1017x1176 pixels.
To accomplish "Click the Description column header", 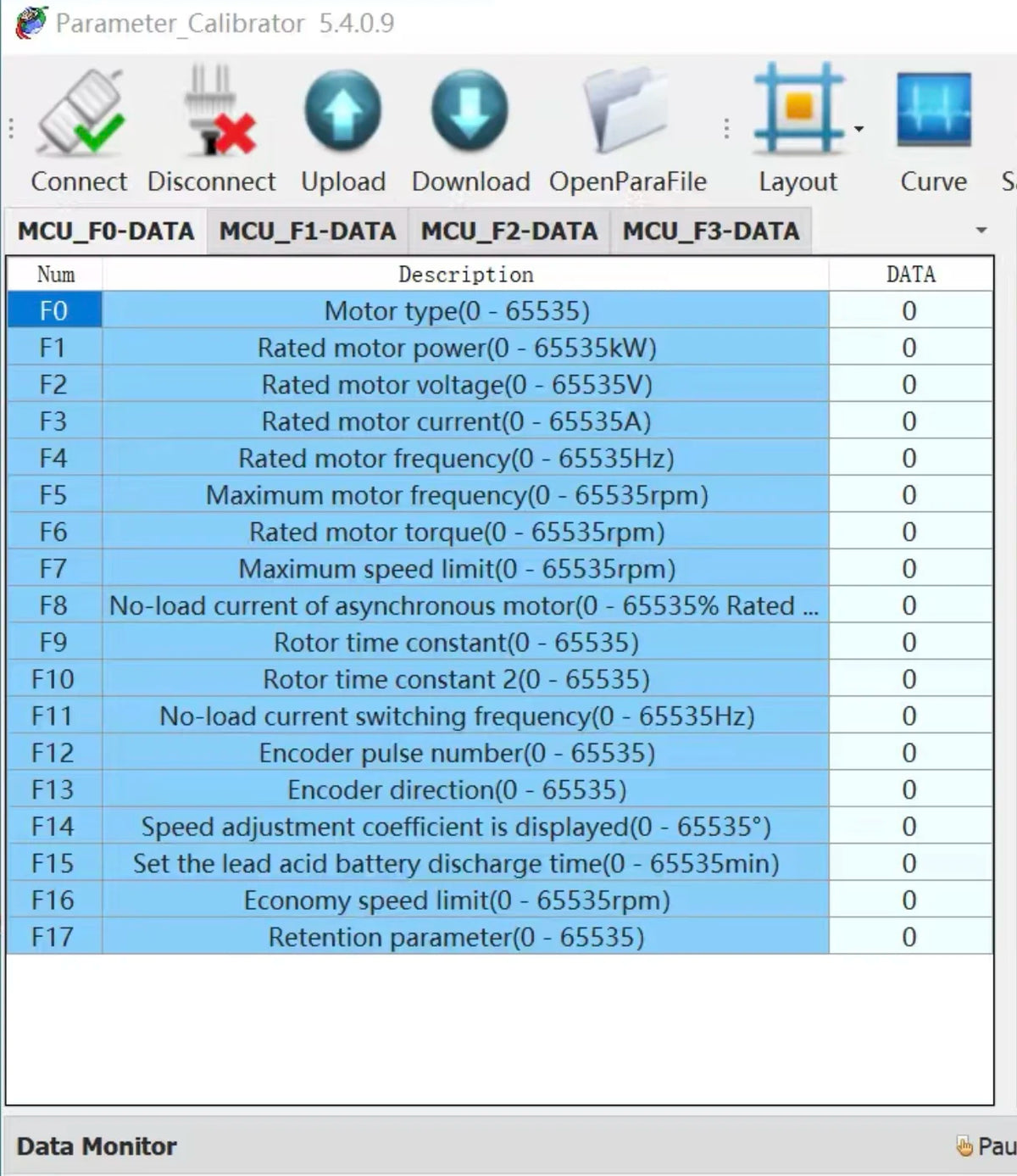I will tap(465, 274).
